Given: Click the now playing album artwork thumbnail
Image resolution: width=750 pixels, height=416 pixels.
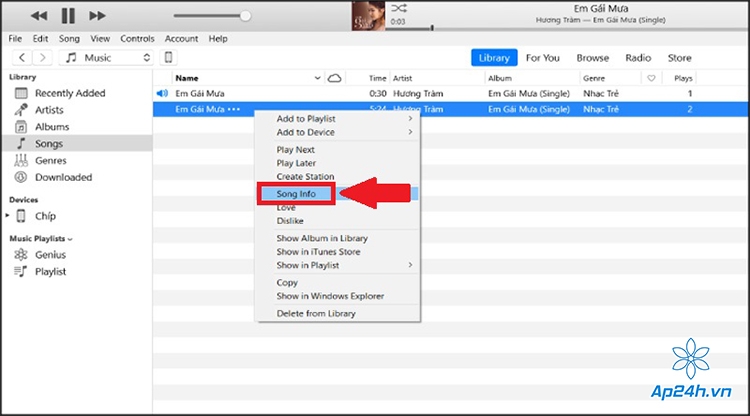Looking at the screenshot, I should point(368,16).
